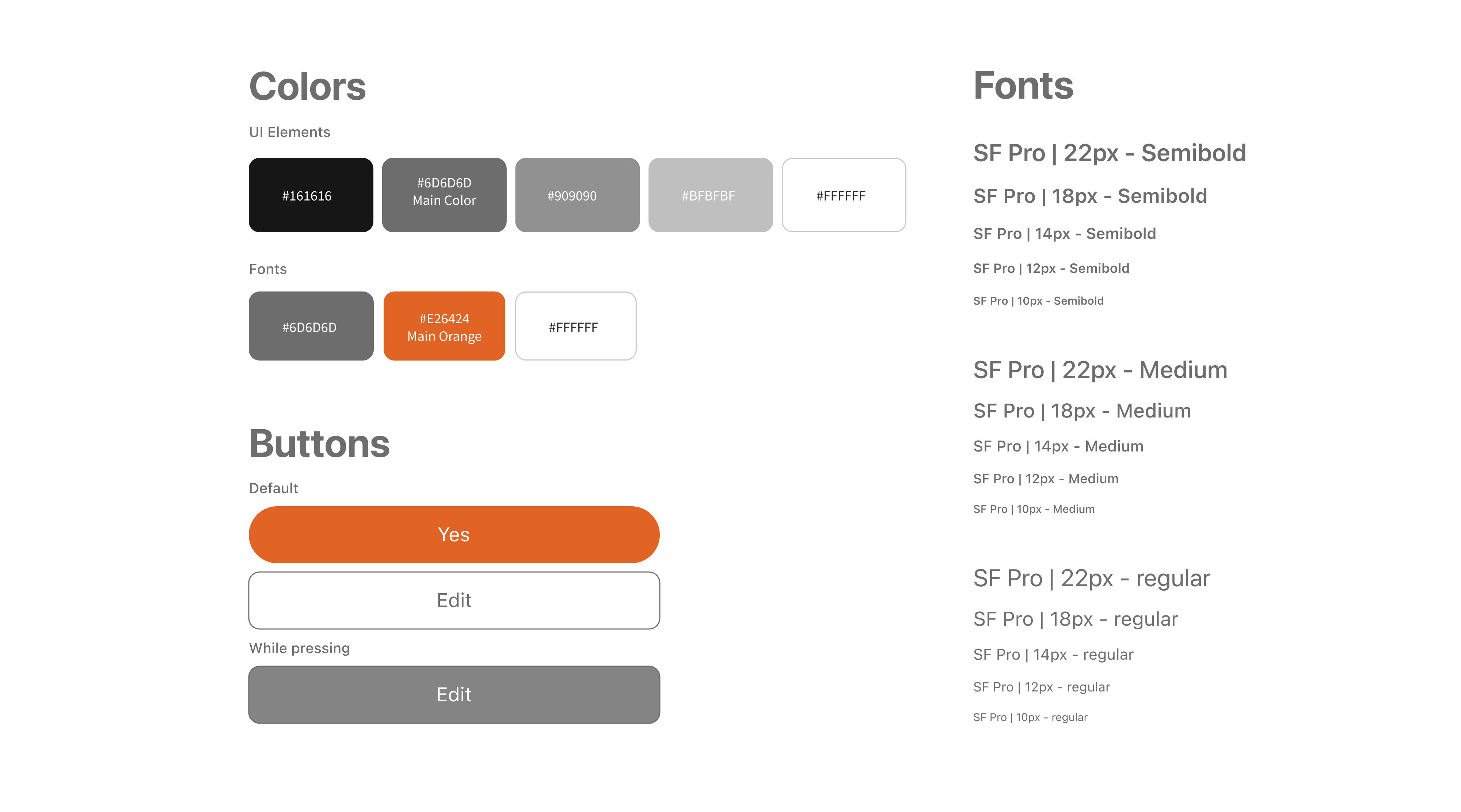Click the outlined Edit button under Default
1461x812 pixels.
pos(454,600)
